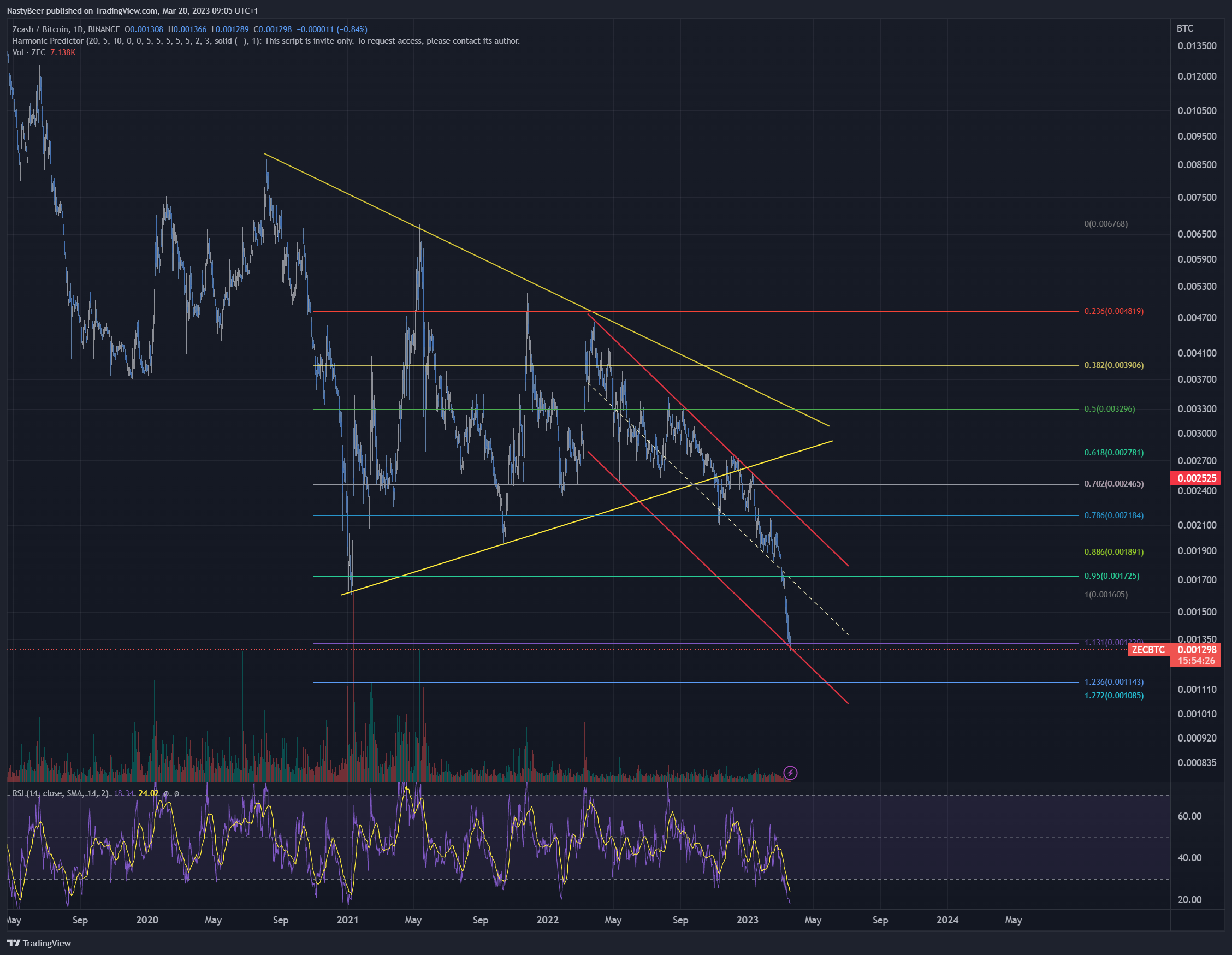Image resolution: width=1232 pixels, height=955 pixels.
Task: Click the 0.001298 current price tag
Action: (1196, 650)
